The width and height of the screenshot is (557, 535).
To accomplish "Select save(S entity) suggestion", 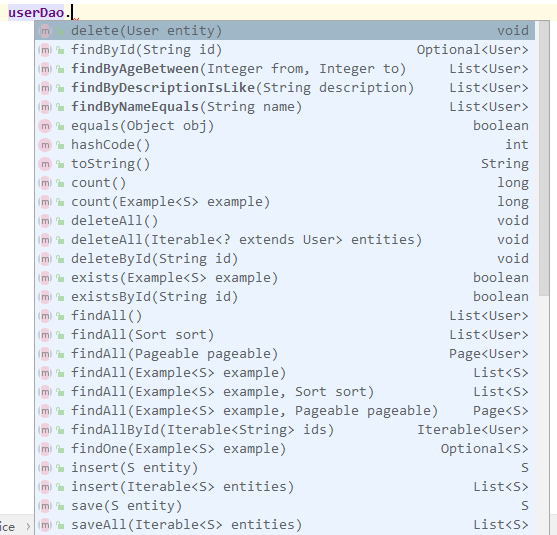I will pos(285,506).
